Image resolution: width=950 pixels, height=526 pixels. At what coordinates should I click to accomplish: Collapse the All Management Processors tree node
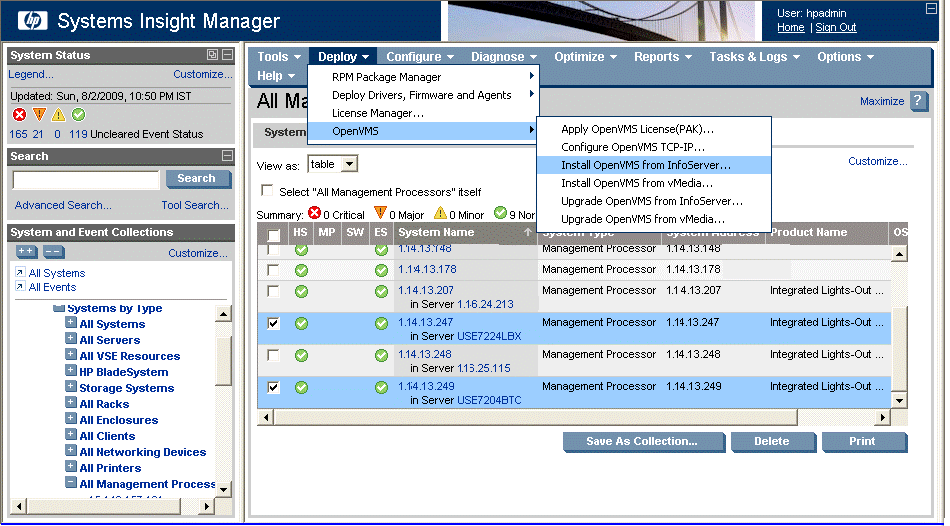71,482
